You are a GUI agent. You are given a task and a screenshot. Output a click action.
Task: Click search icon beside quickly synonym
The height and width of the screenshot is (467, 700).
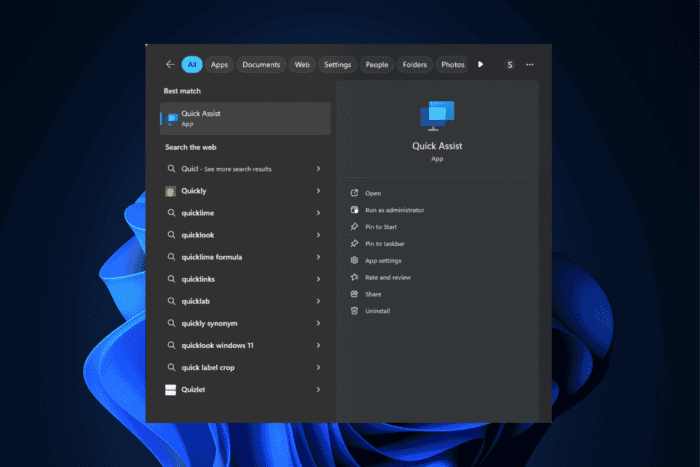[171, 323]
